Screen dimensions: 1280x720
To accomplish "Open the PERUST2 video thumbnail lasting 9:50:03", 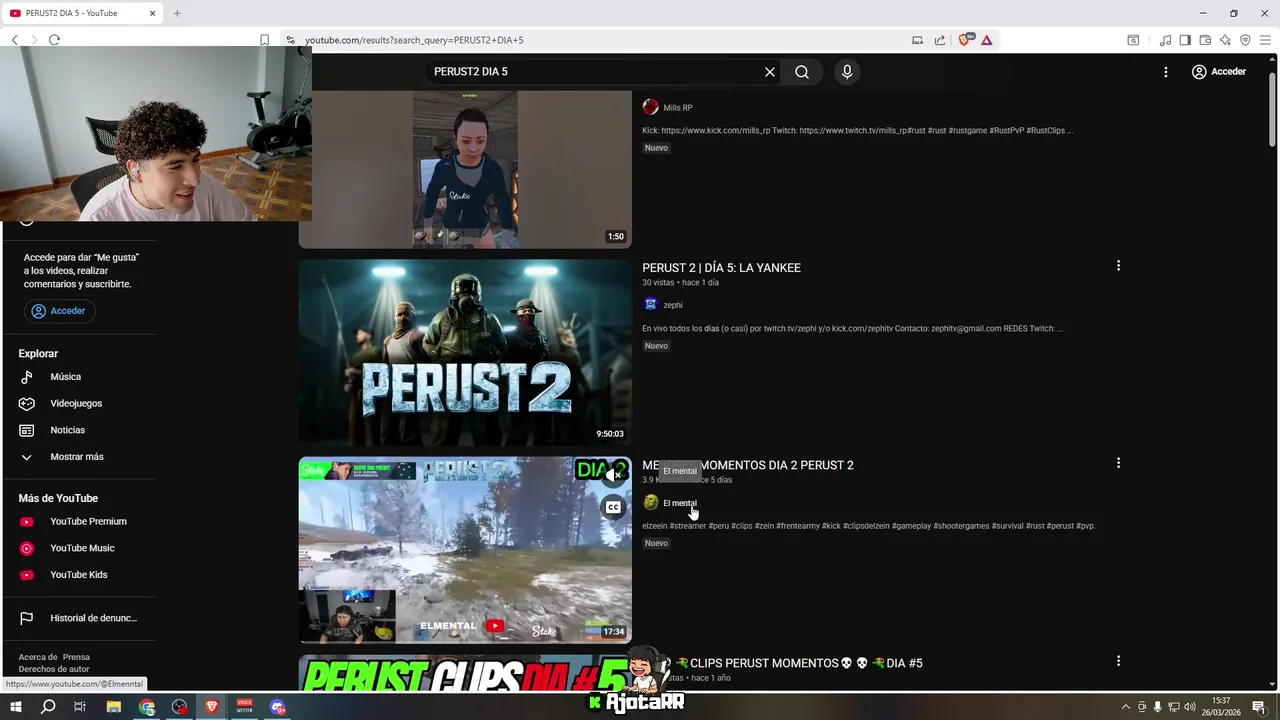I will click(465, 352).
